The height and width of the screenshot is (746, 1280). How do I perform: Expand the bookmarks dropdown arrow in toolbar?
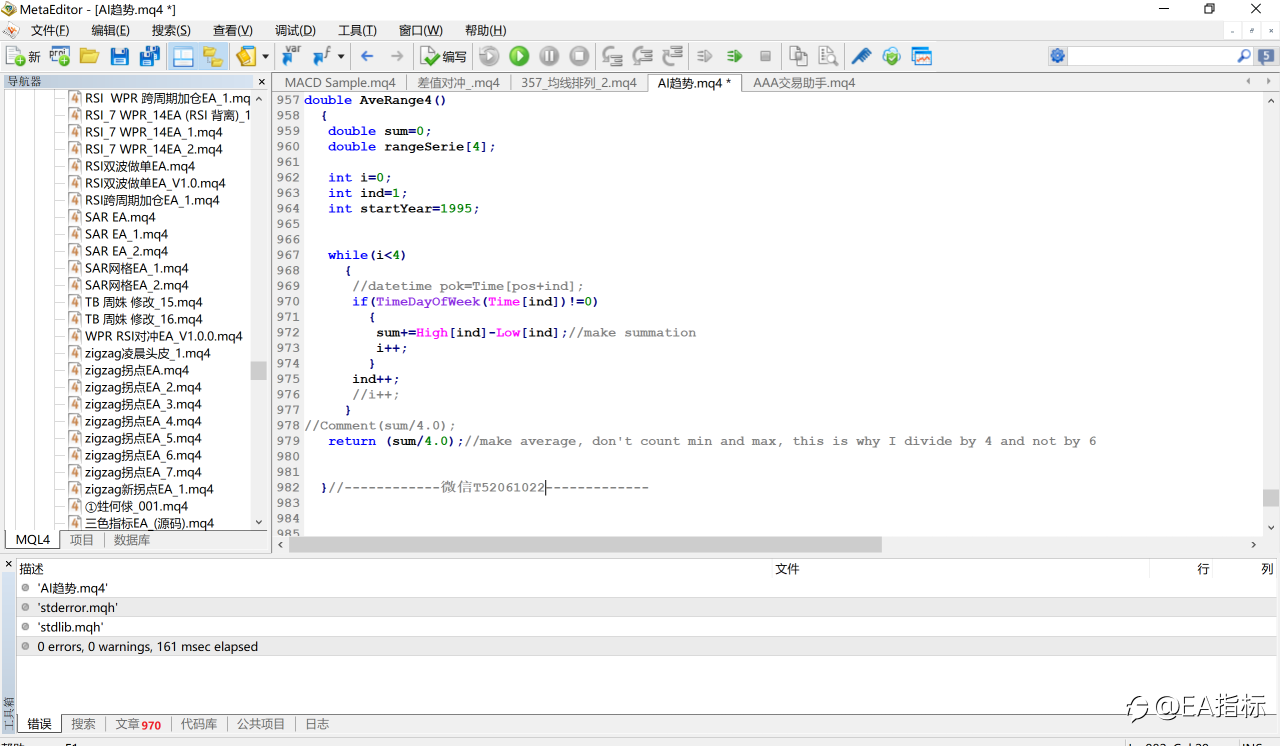(265, 56)
